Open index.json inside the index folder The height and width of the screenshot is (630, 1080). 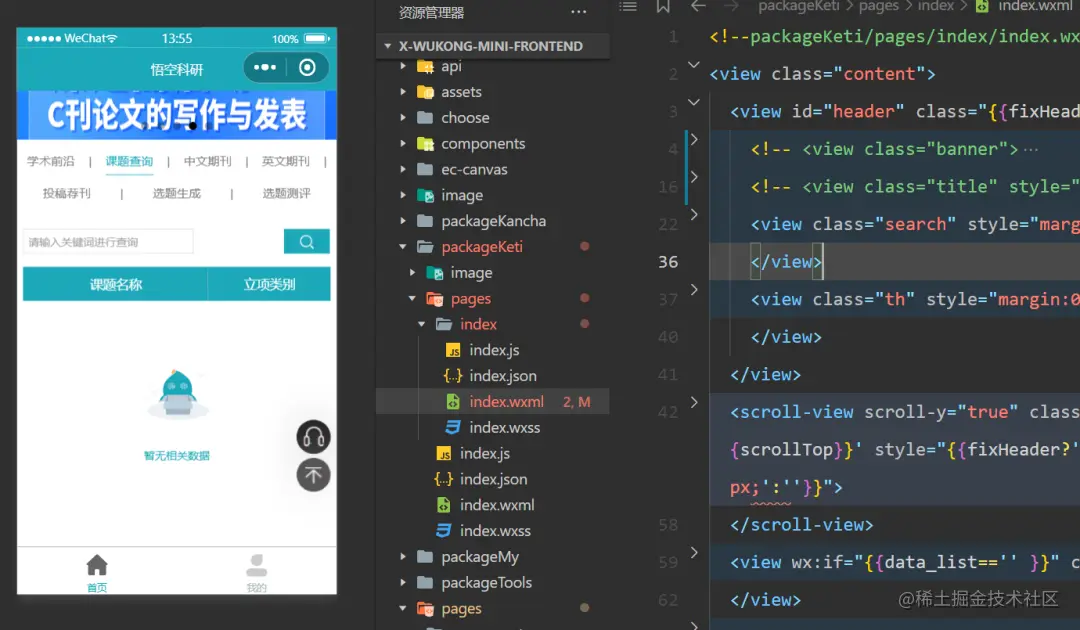coord(502,376)
